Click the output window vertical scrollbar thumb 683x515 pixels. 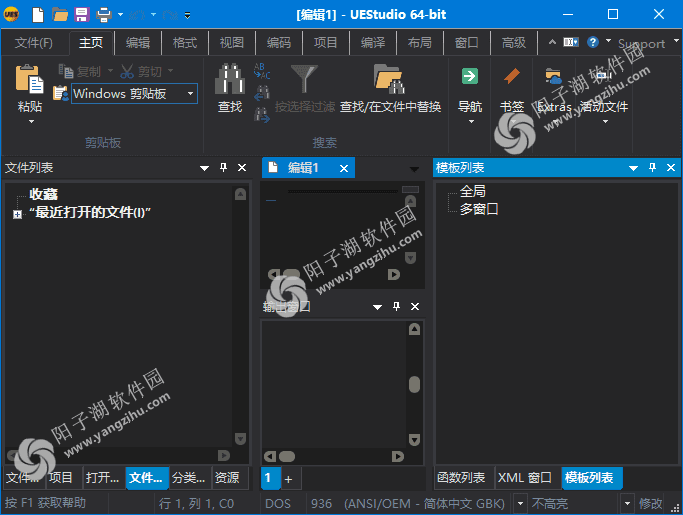point(414,384)
